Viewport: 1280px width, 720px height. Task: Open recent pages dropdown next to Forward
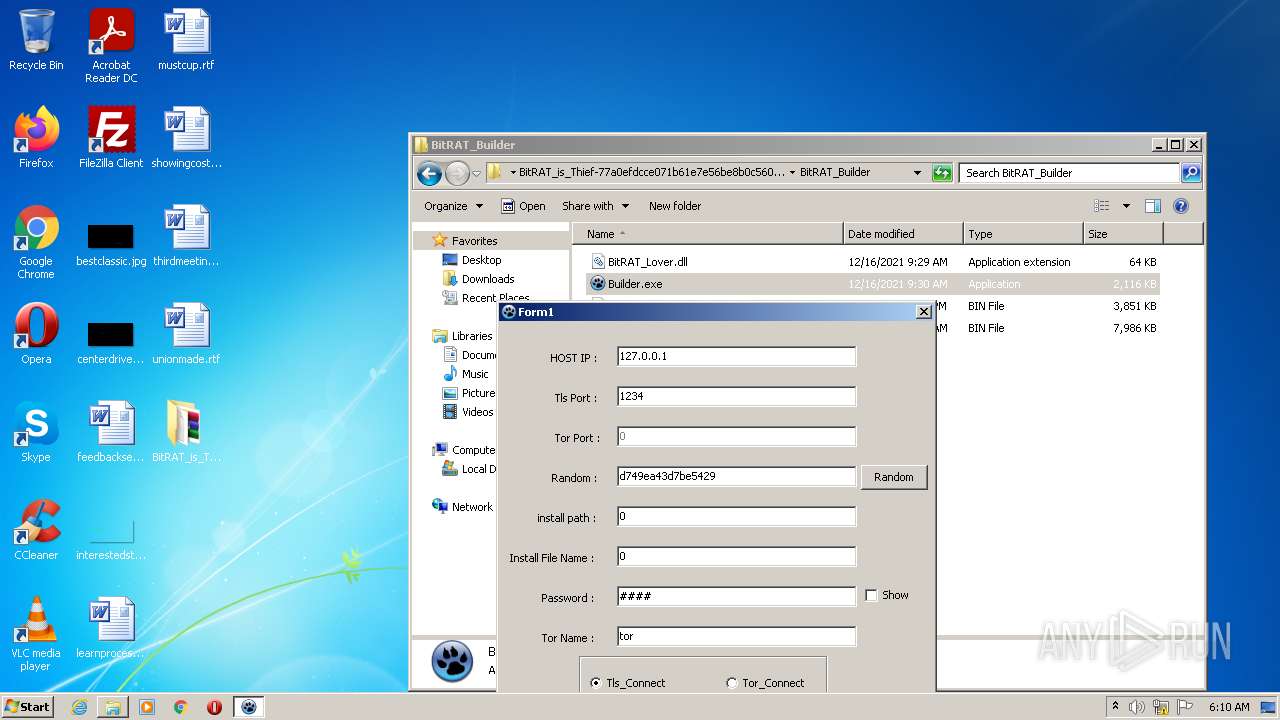(x=477, y=173)
